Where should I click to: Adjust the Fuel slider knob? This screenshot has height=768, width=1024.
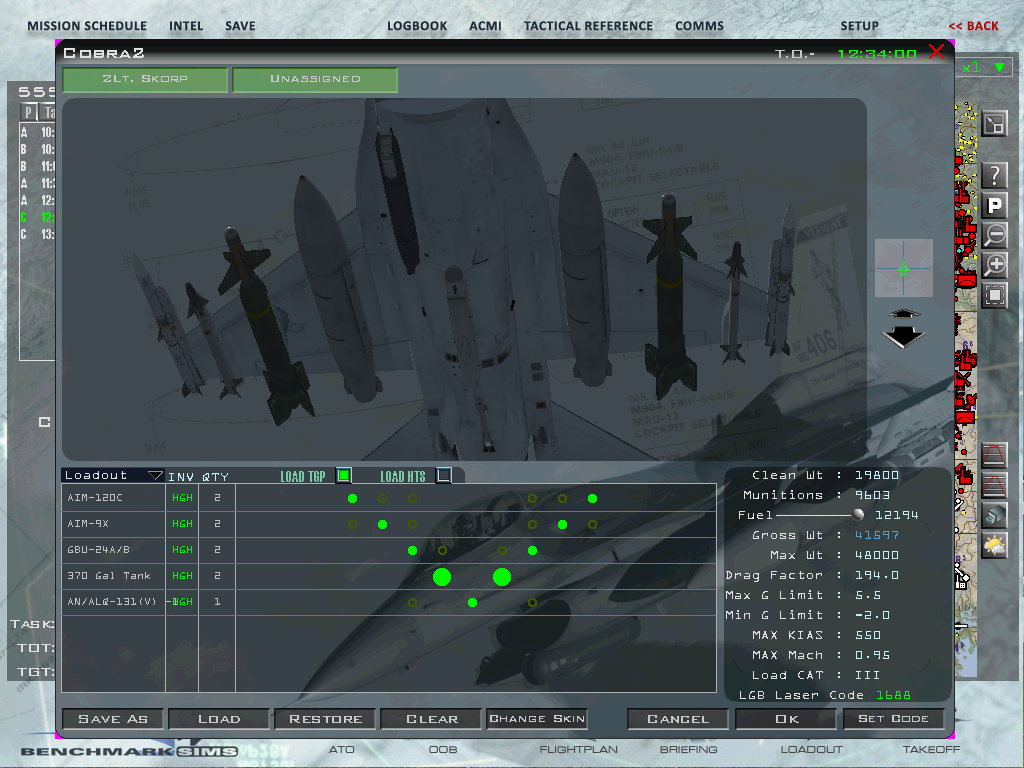[858, 515]
